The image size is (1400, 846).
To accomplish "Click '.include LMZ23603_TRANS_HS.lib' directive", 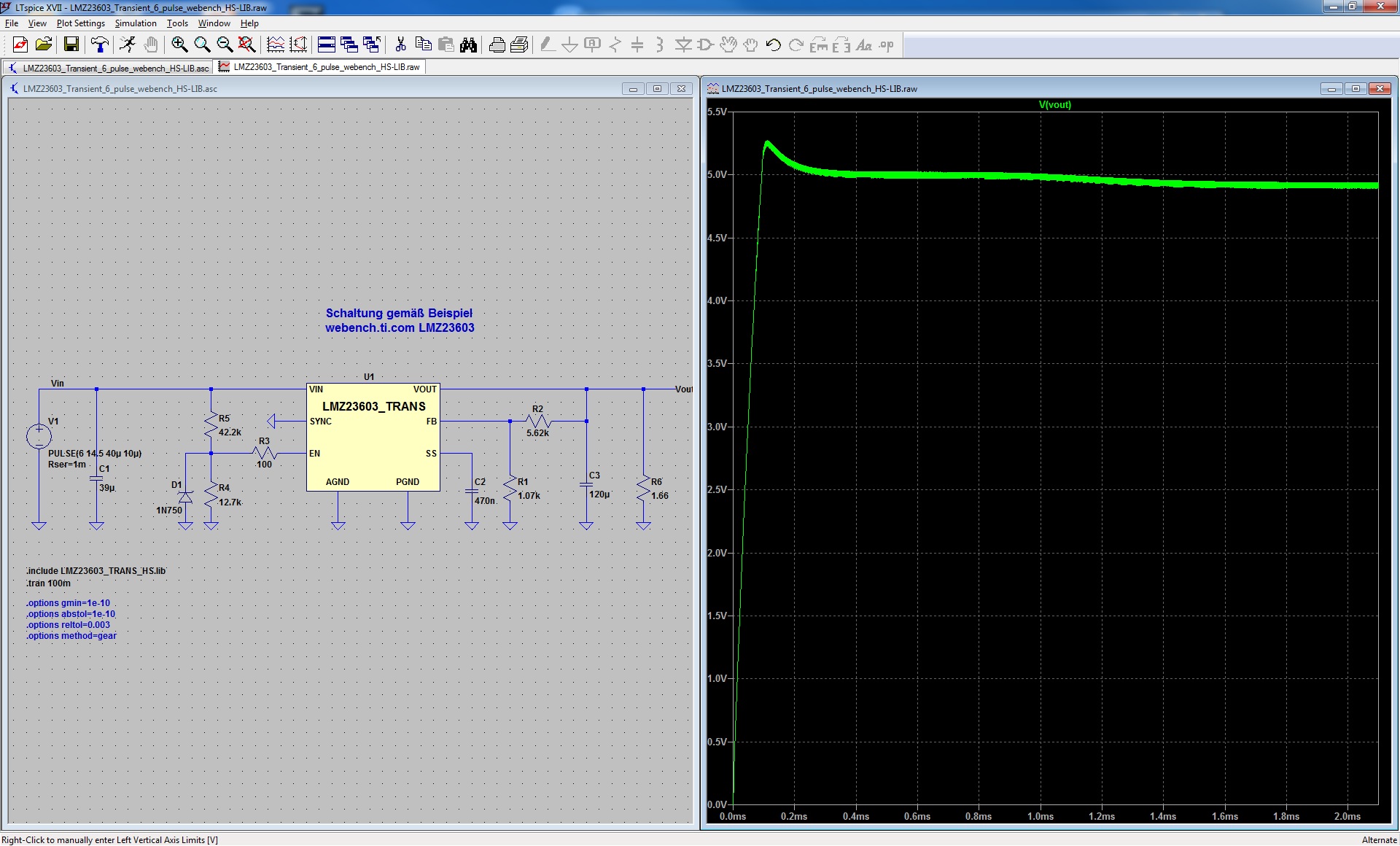I will coord(96,571).
